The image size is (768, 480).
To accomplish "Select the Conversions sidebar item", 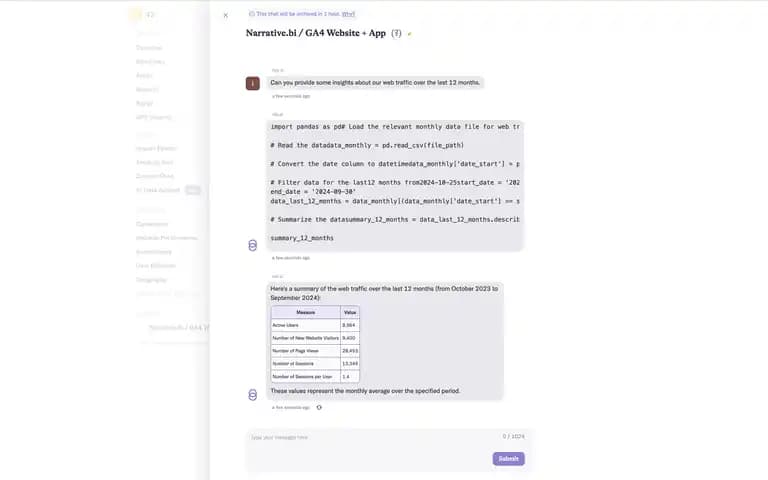I will (152, 224).
